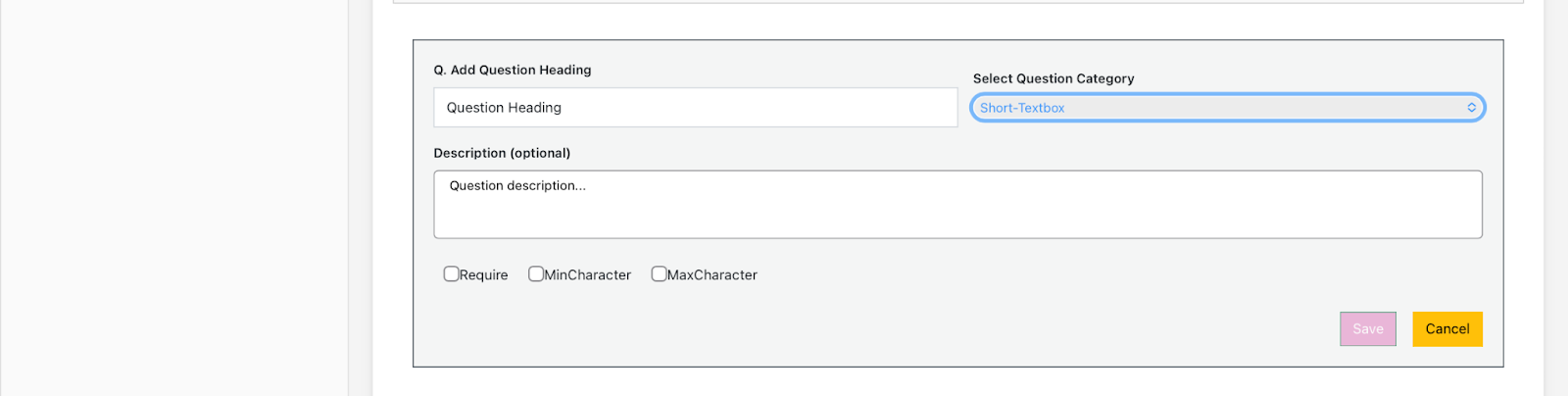Screen dimensions: 1568x396
Task: Click the blank left sidebar panel
Action: pyautogui.click(x=174, y=196)
